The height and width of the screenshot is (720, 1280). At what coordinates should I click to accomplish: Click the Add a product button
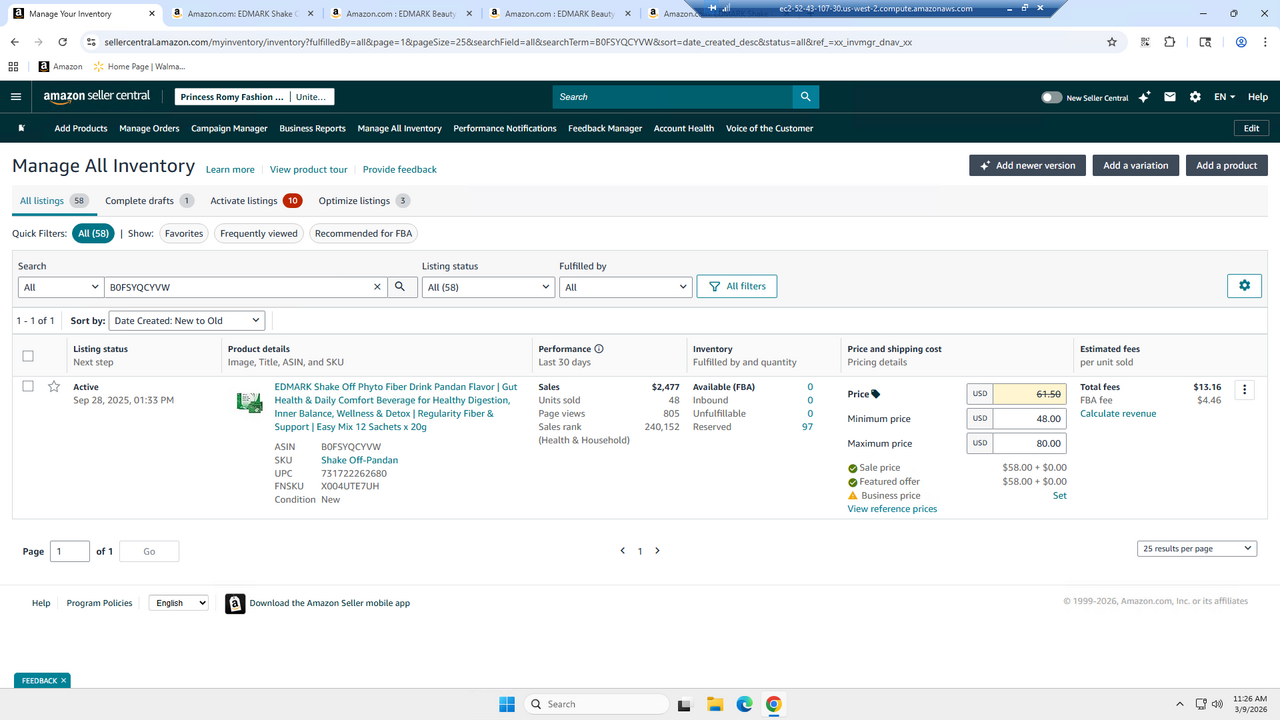pyautogui.click(x=1227, y=165)
